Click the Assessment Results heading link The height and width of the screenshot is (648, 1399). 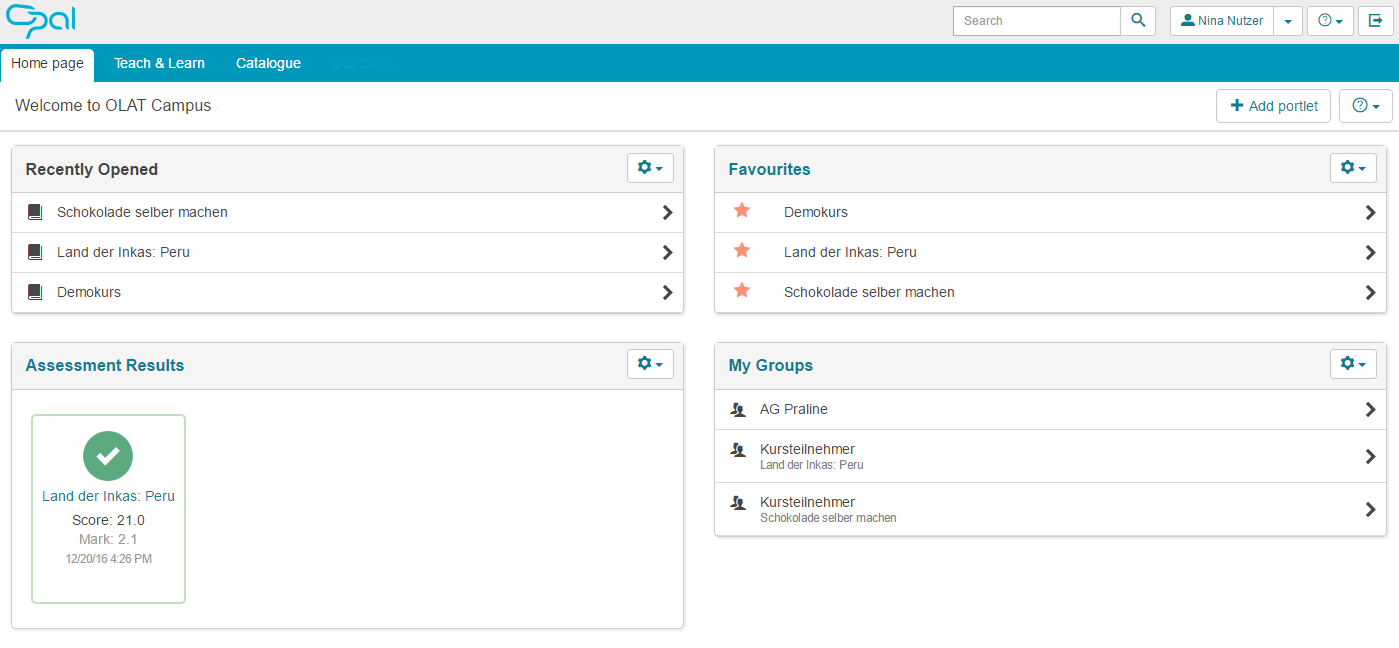[105, 365]
